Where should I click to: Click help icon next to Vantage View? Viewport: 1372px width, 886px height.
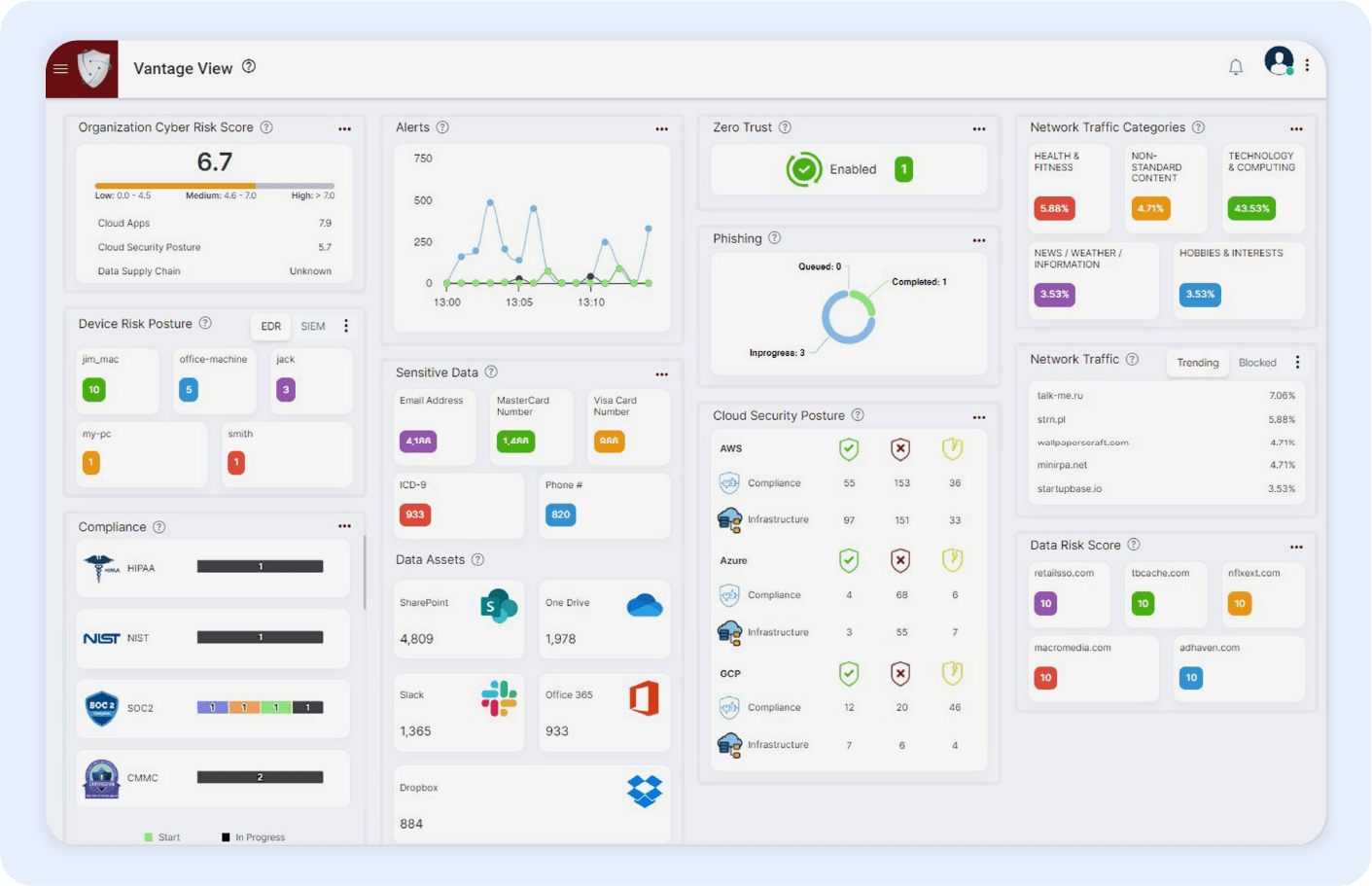249,67
